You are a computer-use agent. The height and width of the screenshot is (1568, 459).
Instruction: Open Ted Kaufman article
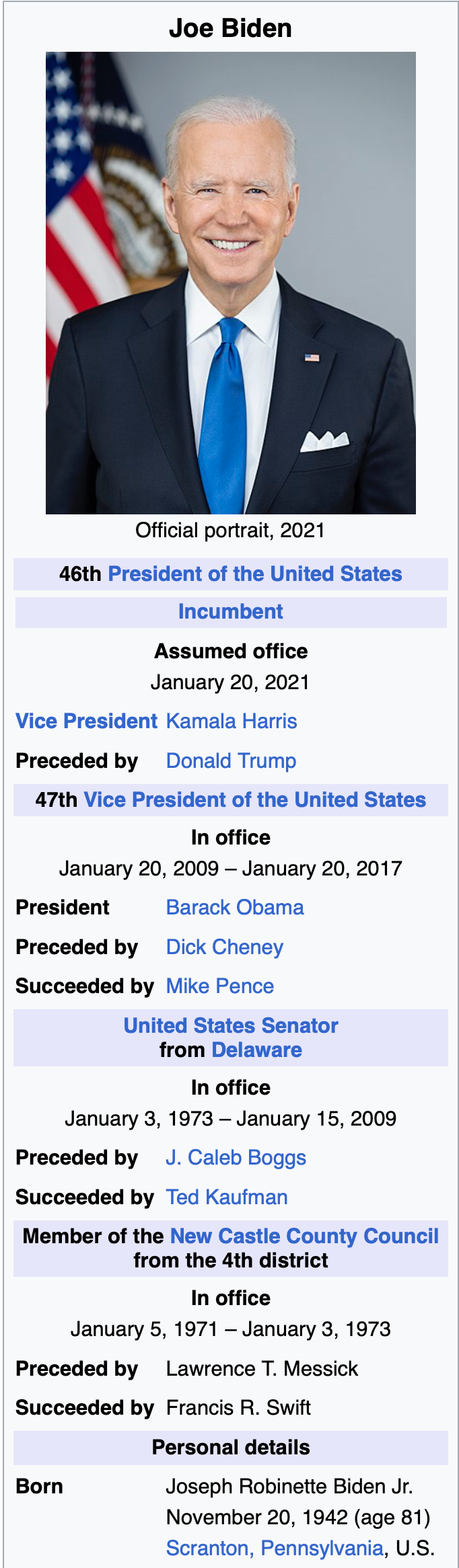227,1197
